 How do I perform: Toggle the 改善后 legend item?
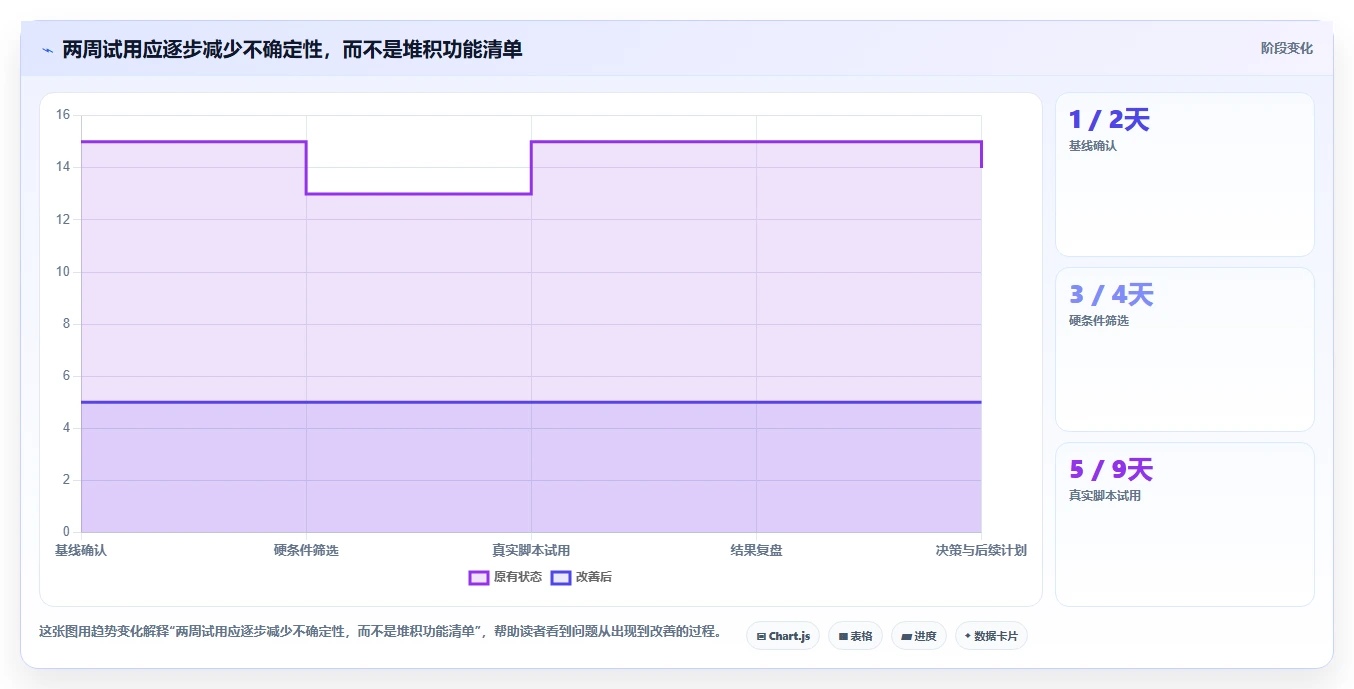(x=581, y=577)
